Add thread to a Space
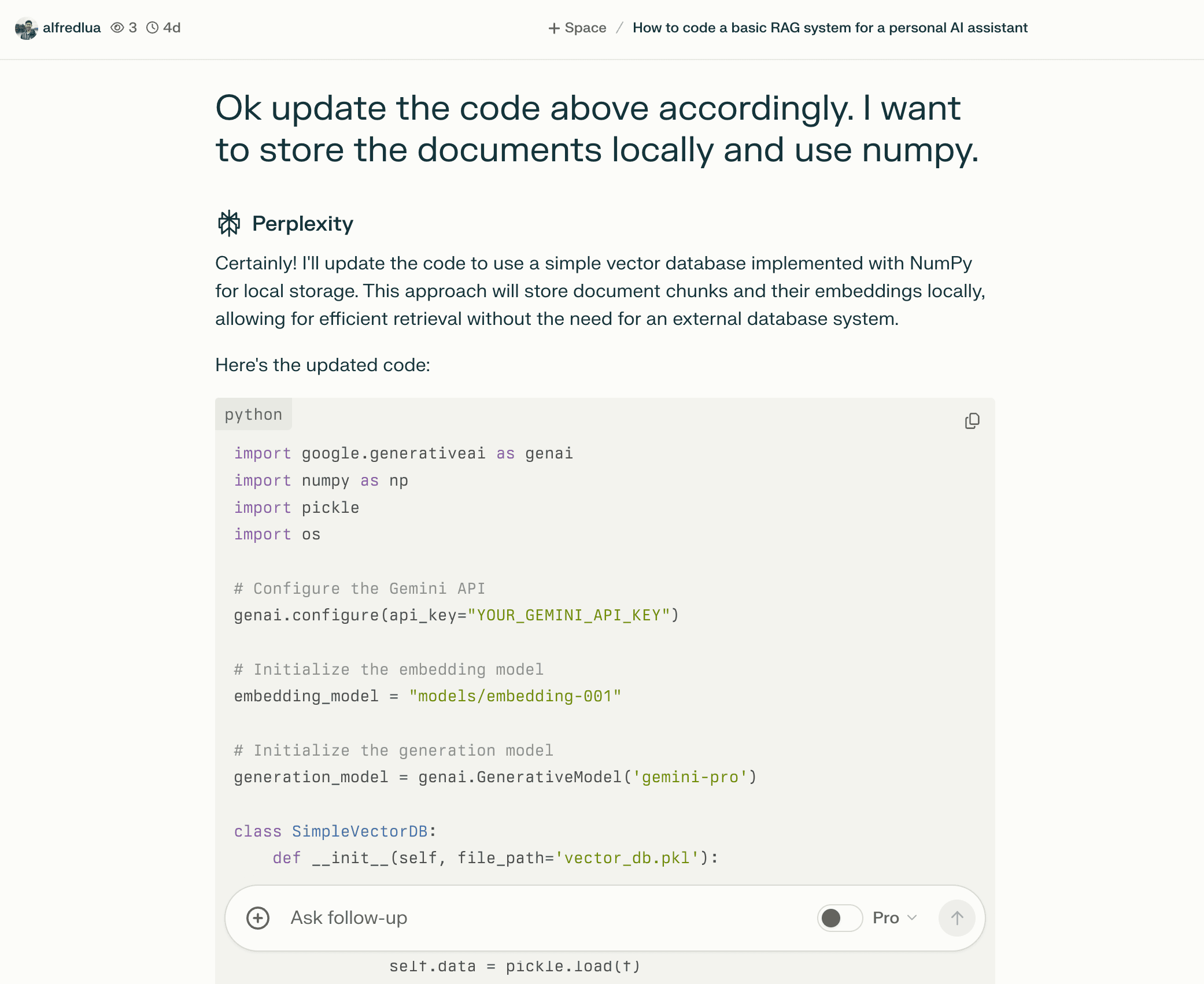The image size is (1204, 984). (577, 28)
